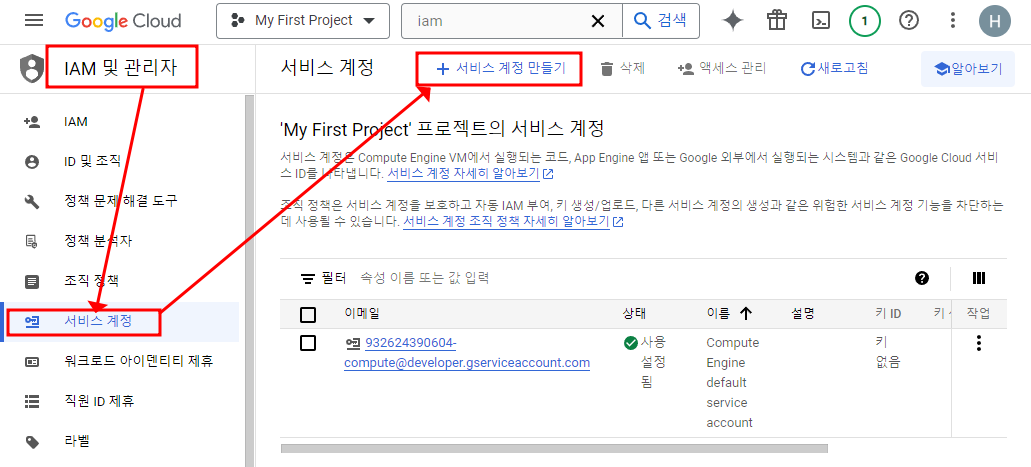The image size is (1031, 467).
Task: Open the three-dot settings menu in header
Action: coord(953,21)
